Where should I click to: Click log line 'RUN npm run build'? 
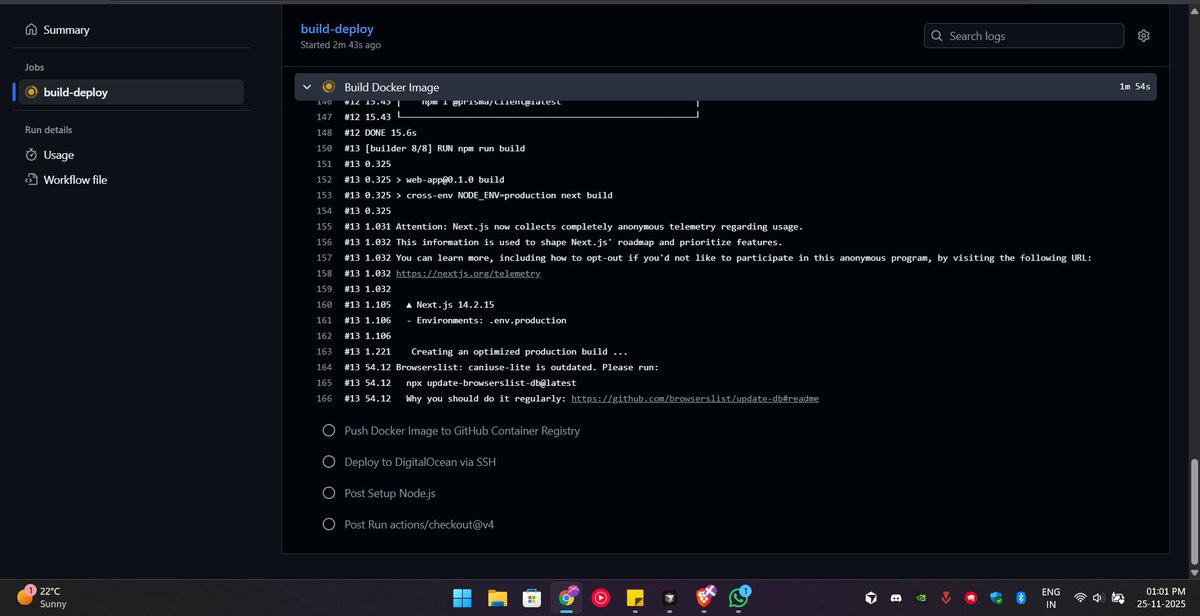(434, 148)
